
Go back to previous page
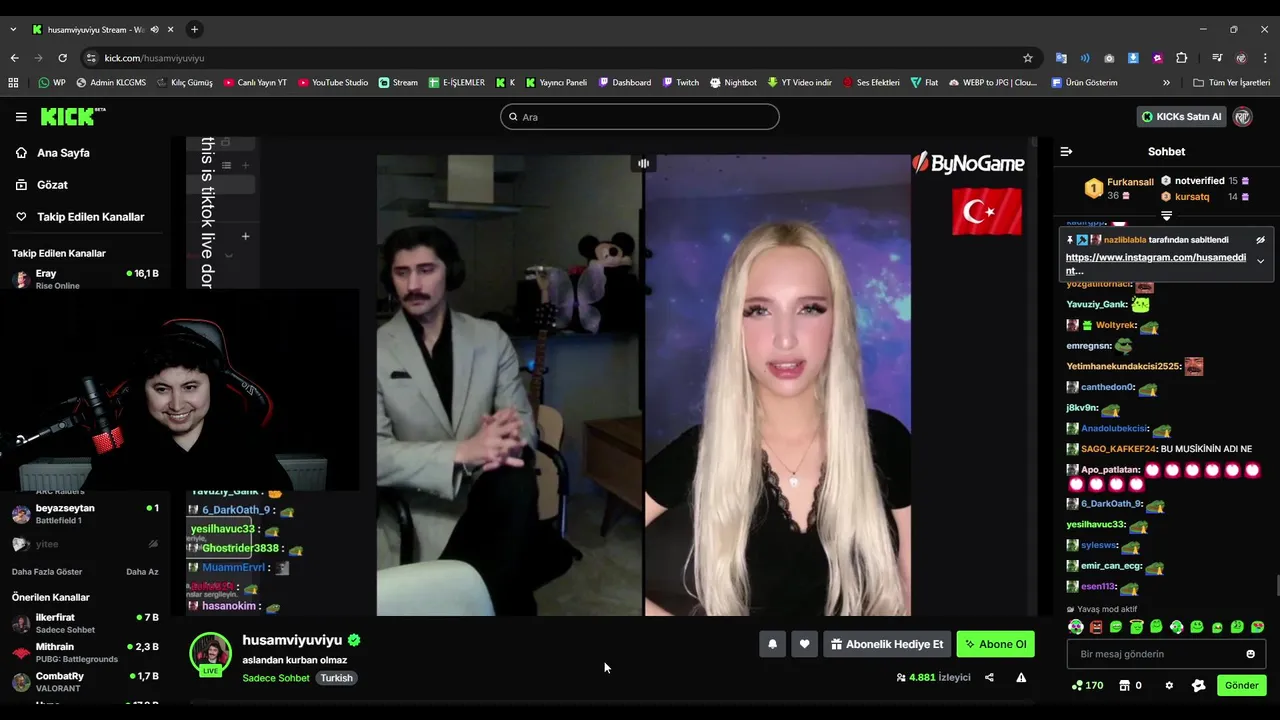tap(14, 58)
